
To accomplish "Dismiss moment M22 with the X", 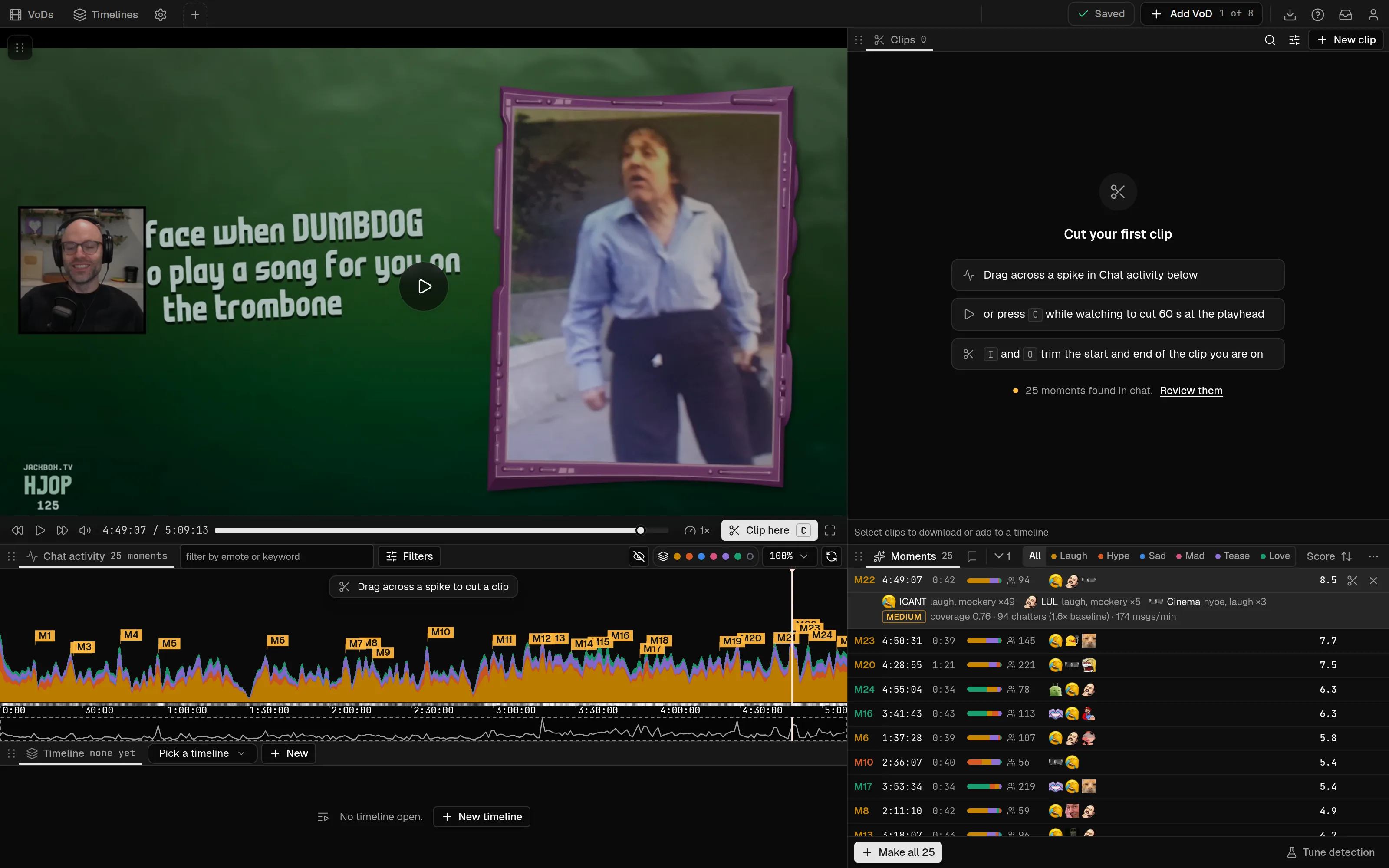I will click(x=1373, y=580).
